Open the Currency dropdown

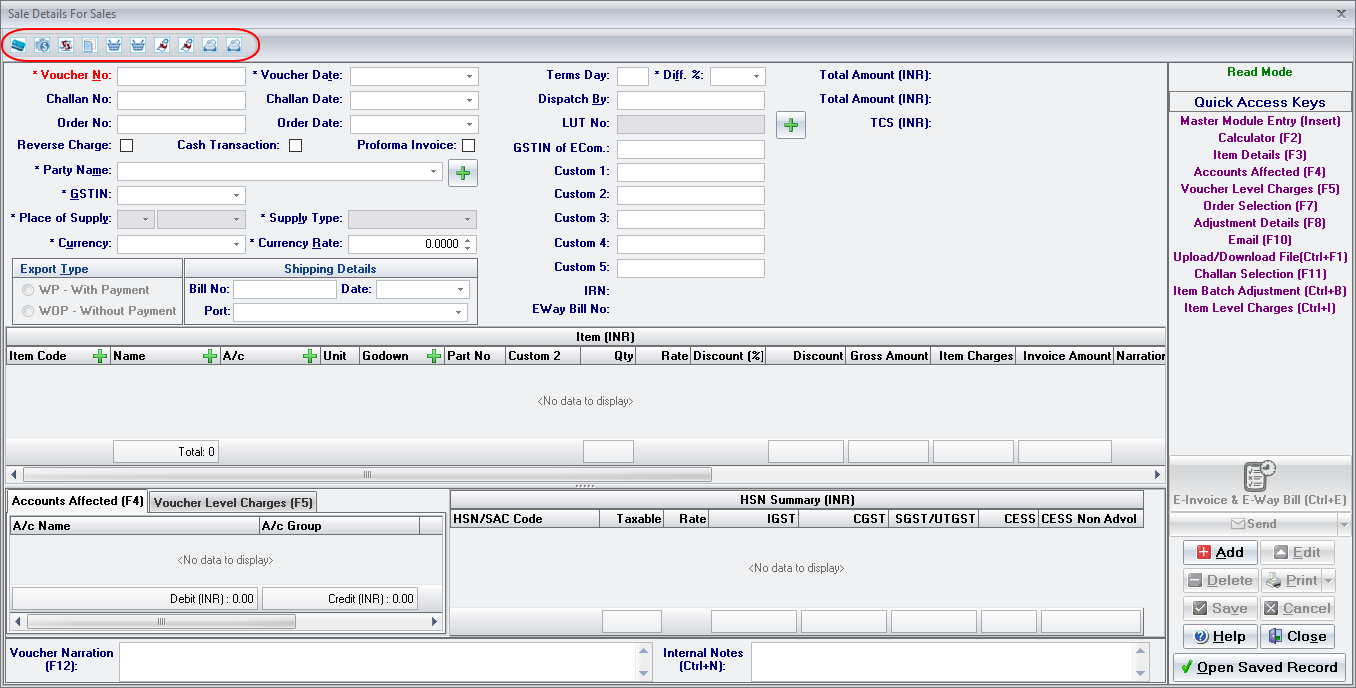click(x=236, y=244)
